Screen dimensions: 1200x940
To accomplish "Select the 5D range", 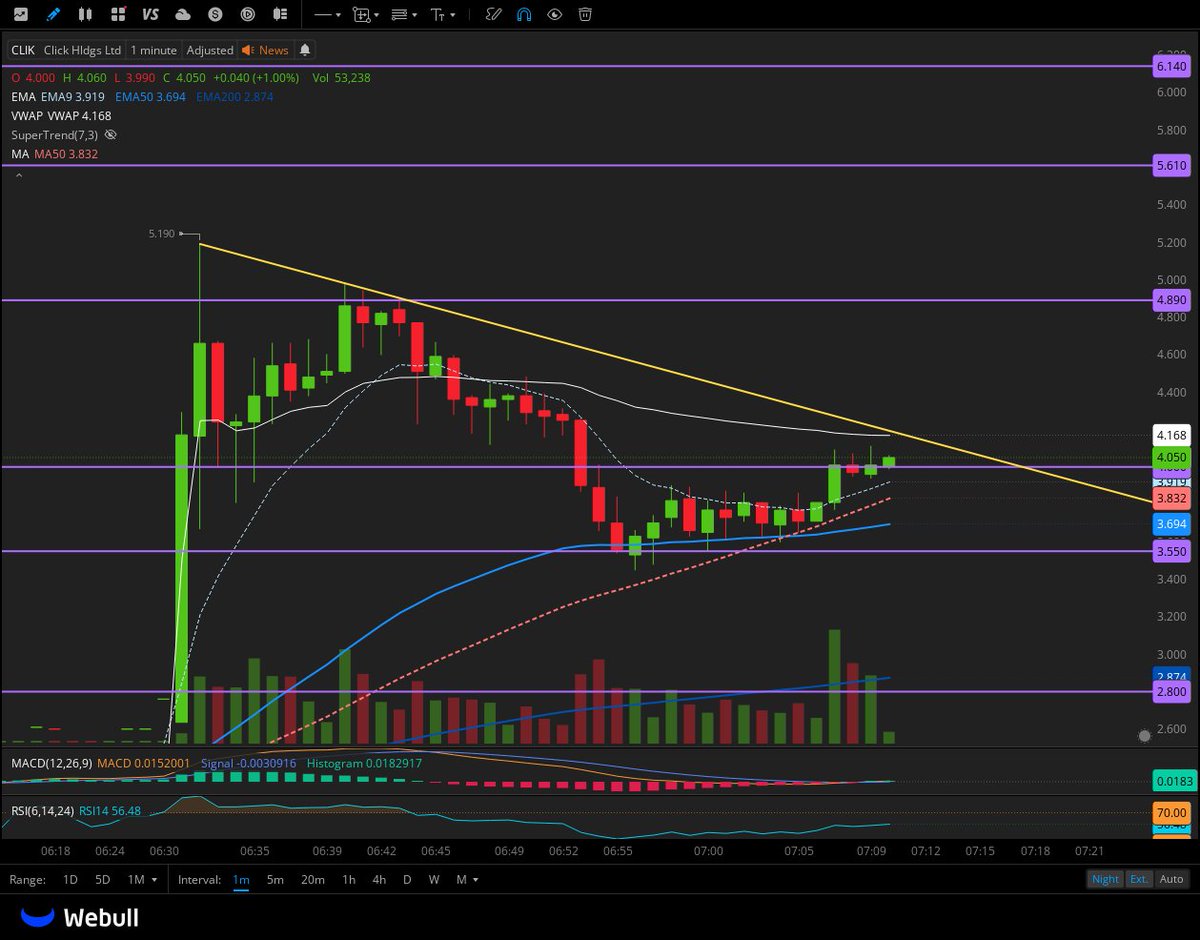I will pyautogui.click(x=102, y=880).
